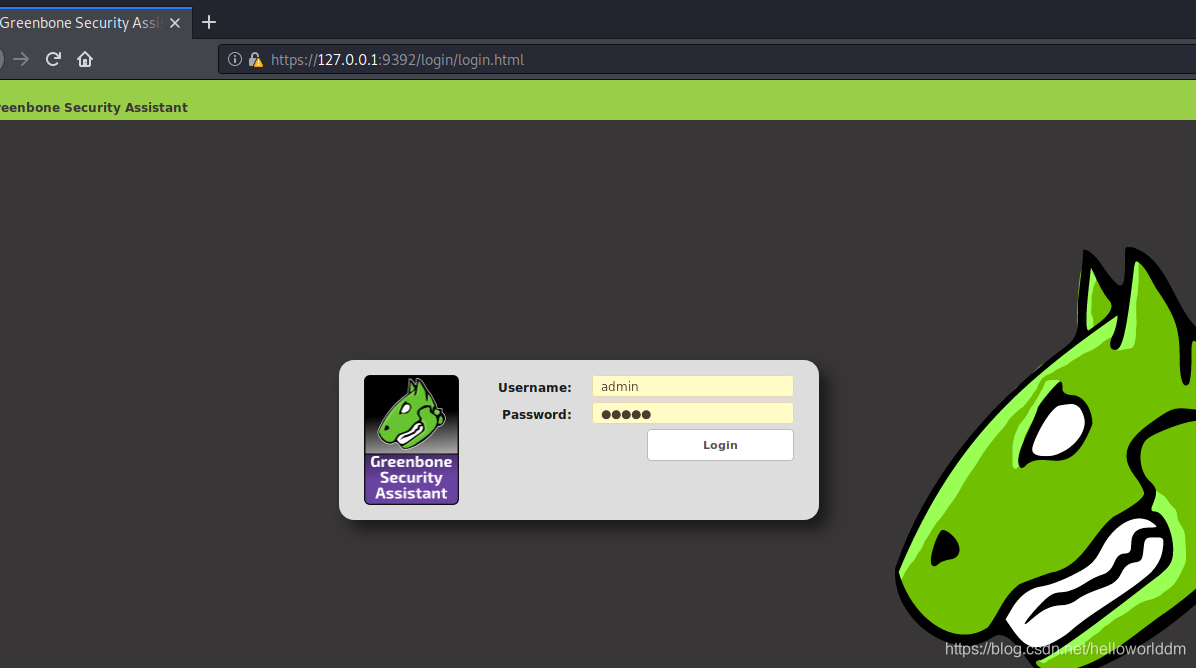Click the forward navigation arrow

[x=21, y=59]
